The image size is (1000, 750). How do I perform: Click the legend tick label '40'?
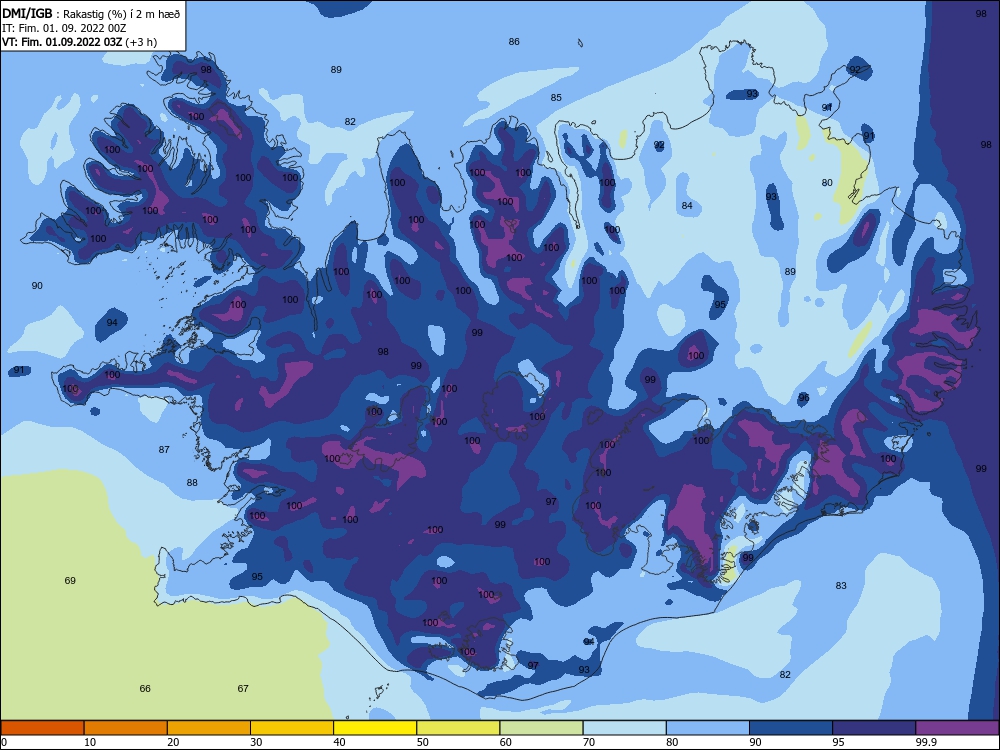point(339,742)
